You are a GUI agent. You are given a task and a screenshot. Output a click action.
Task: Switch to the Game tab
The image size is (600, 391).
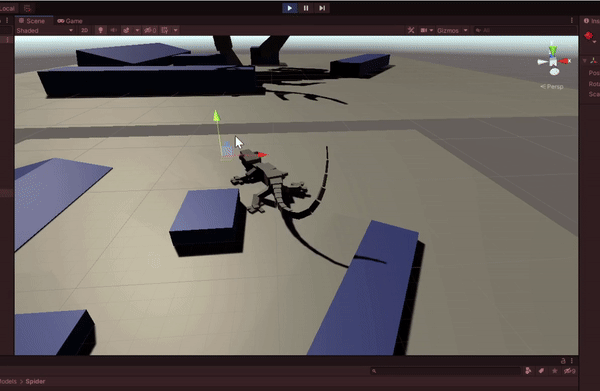pos(70,21)
